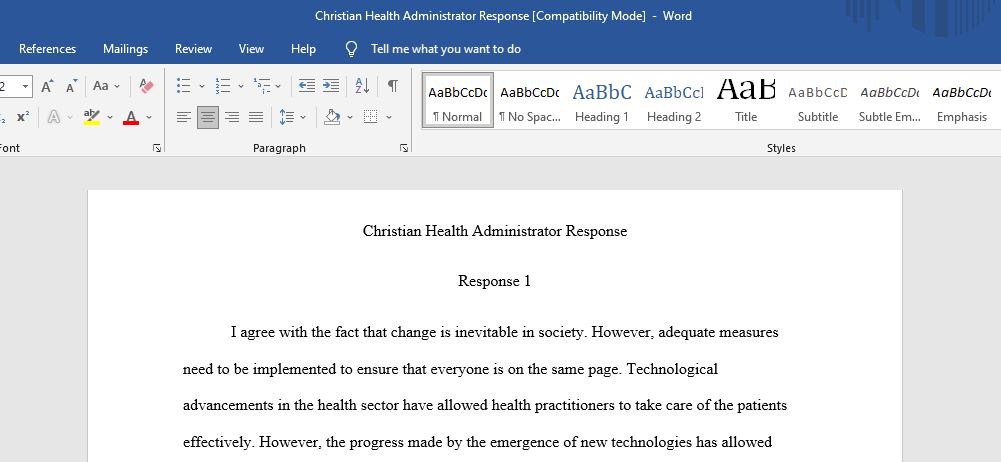Open the text highlight color dropdown arrow
The width and height of the screenshot is (1001, 462).
pyautogui.click(x=110, y=117)
